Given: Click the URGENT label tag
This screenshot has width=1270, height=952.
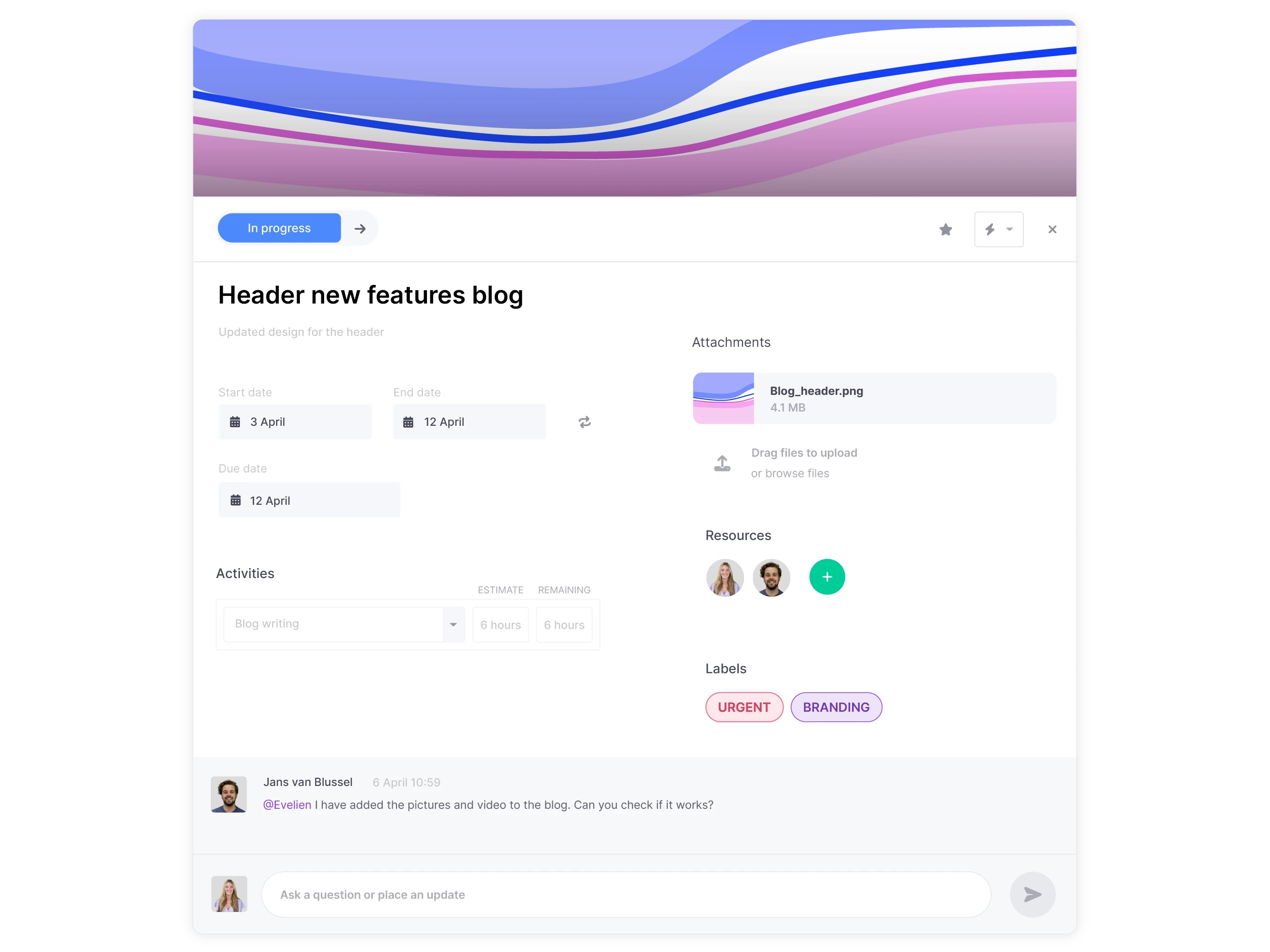Looking at the screenshot, I should tap(744, 707).
